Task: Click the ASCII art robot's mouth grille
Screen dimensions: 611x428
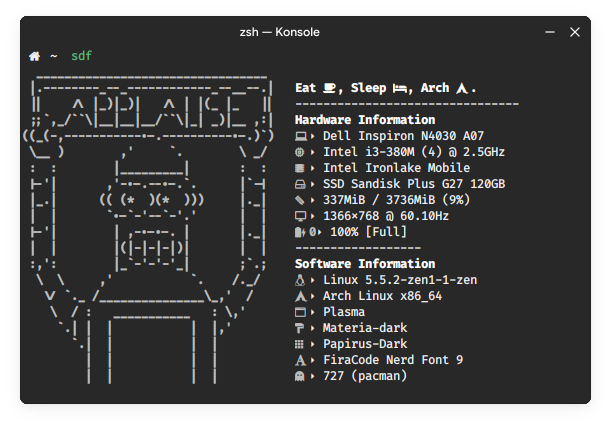Action: 151,248
